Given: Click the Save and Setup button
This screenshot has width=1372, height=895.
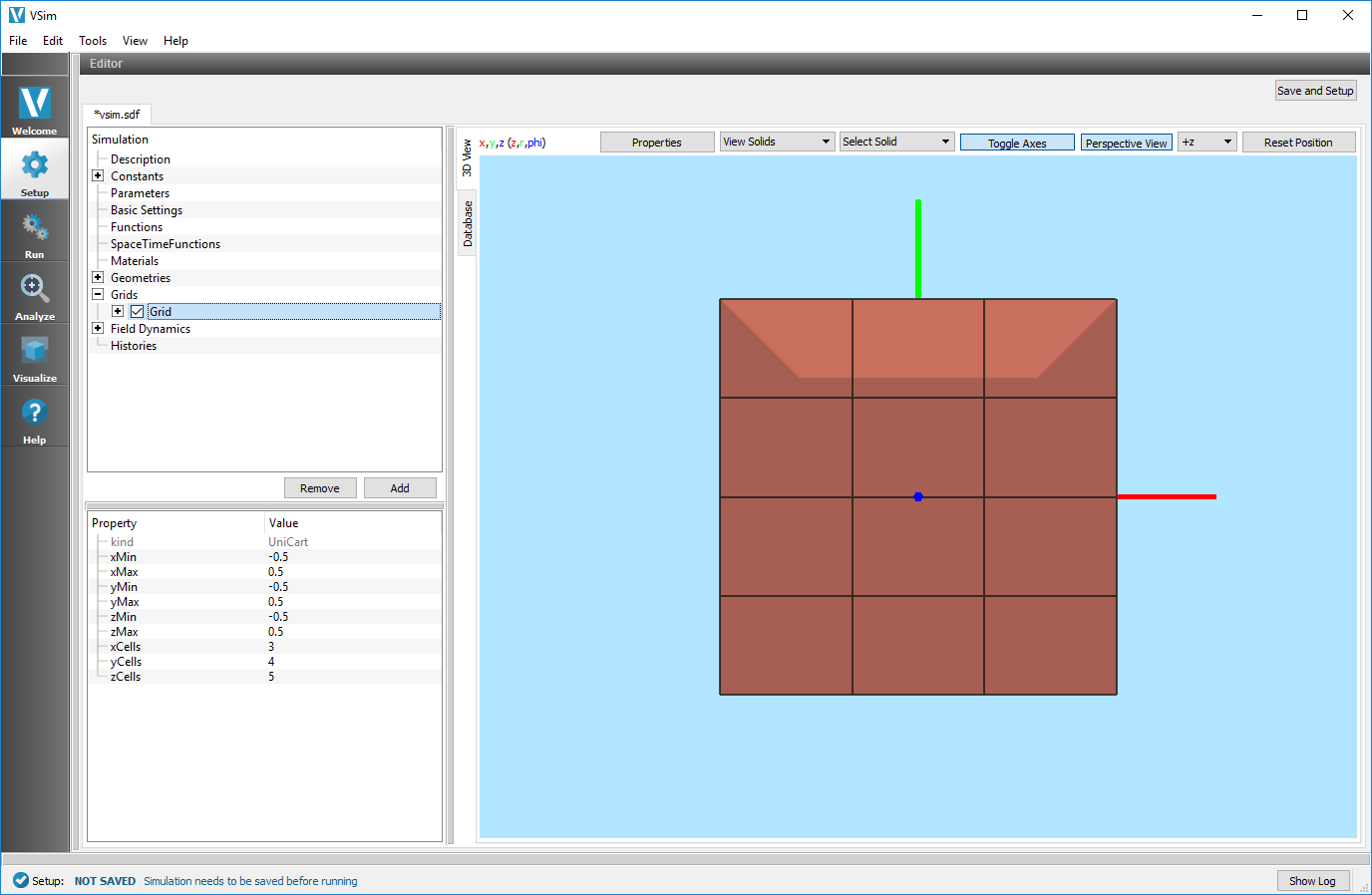Looking at the screenshot, I should coord(1315,90).
